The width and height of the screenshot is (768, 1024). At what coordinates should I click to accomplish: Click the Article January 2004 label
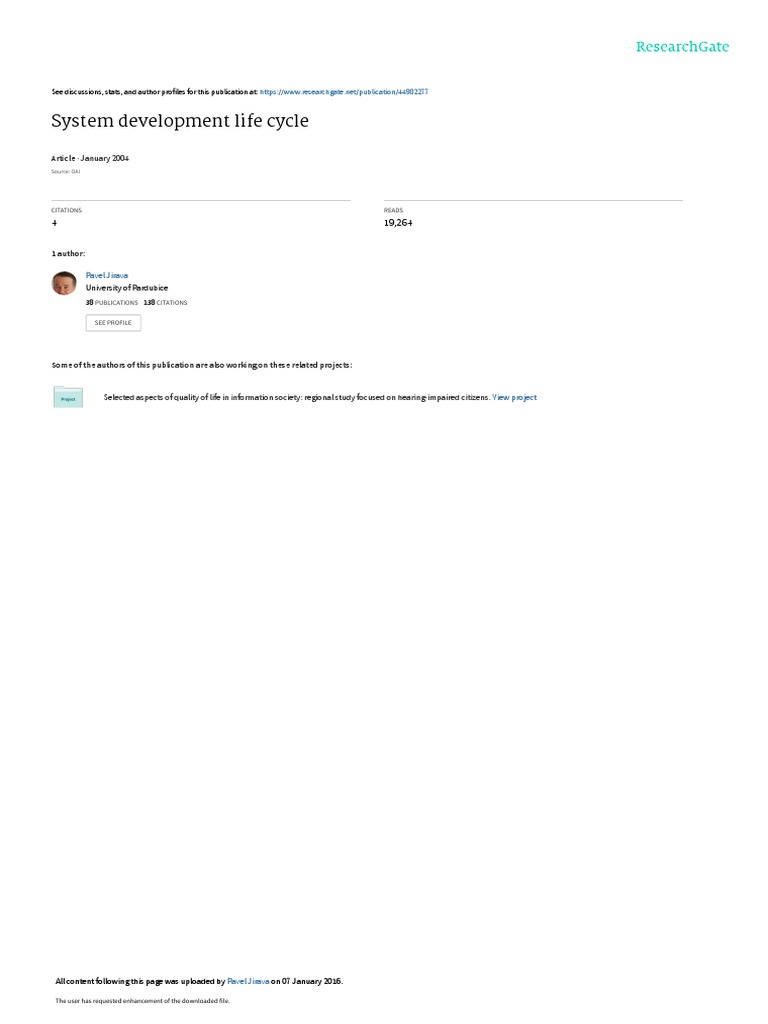[90, 158]
